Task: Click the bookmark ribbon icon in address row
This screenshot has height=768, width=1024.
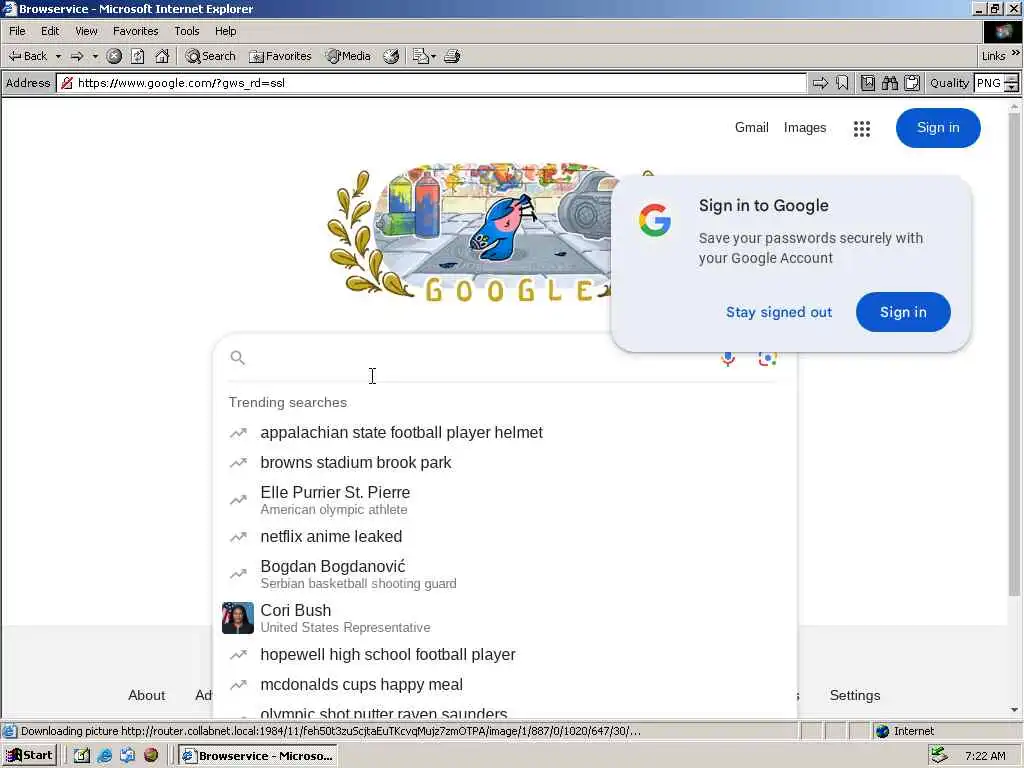Action: [x=842, y=83]
